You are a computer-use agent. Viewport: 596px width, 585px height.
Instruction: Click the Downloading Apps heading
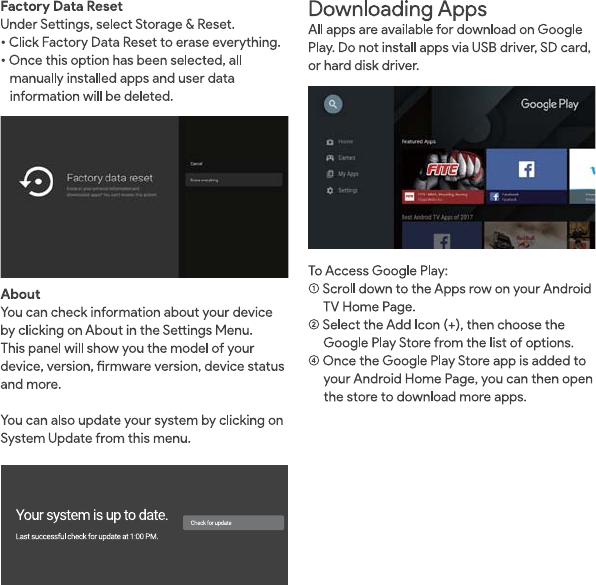tap(397, 10)
